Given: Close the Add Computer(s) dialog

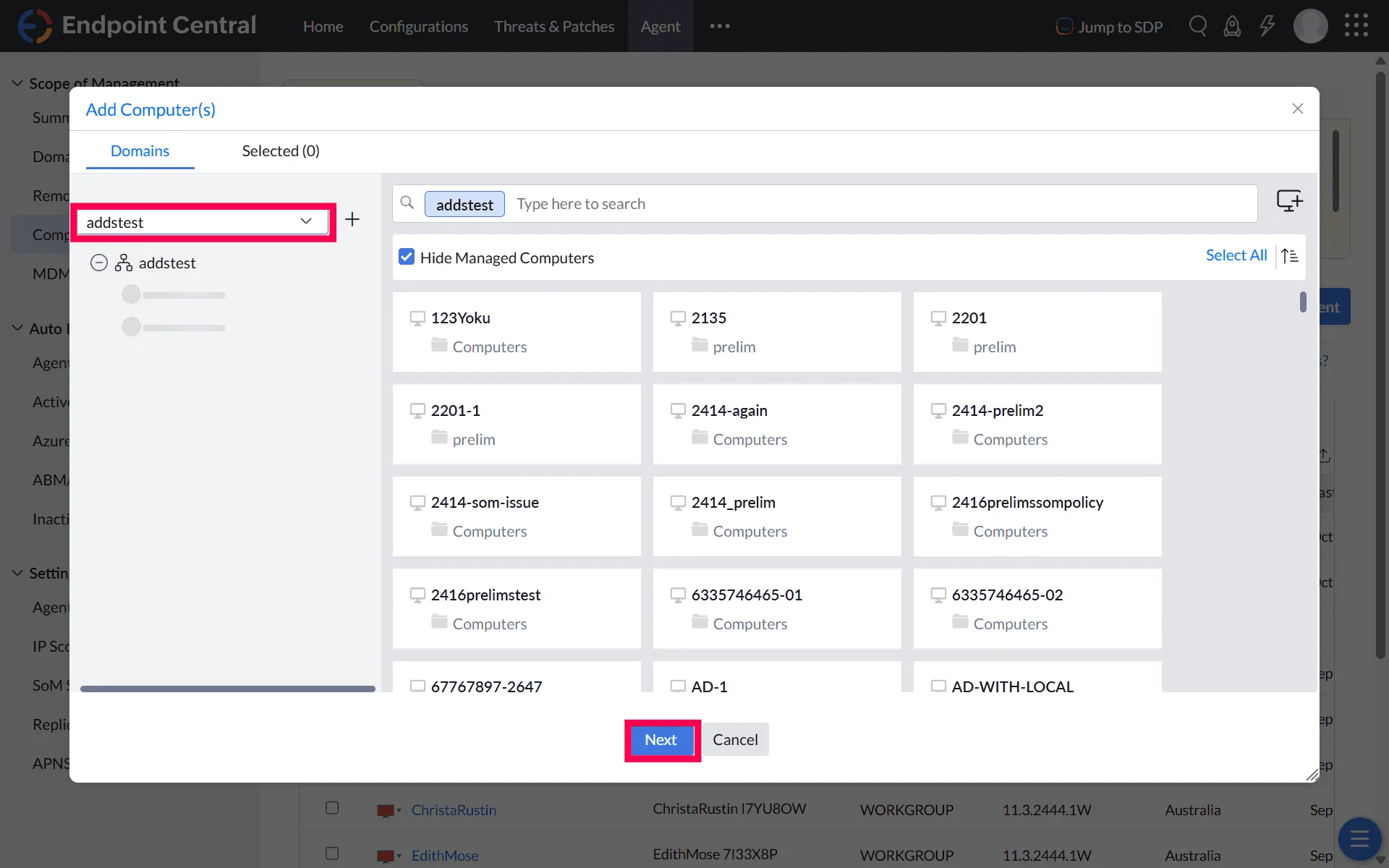Looking at the screenshot, I should (1298, 109).
